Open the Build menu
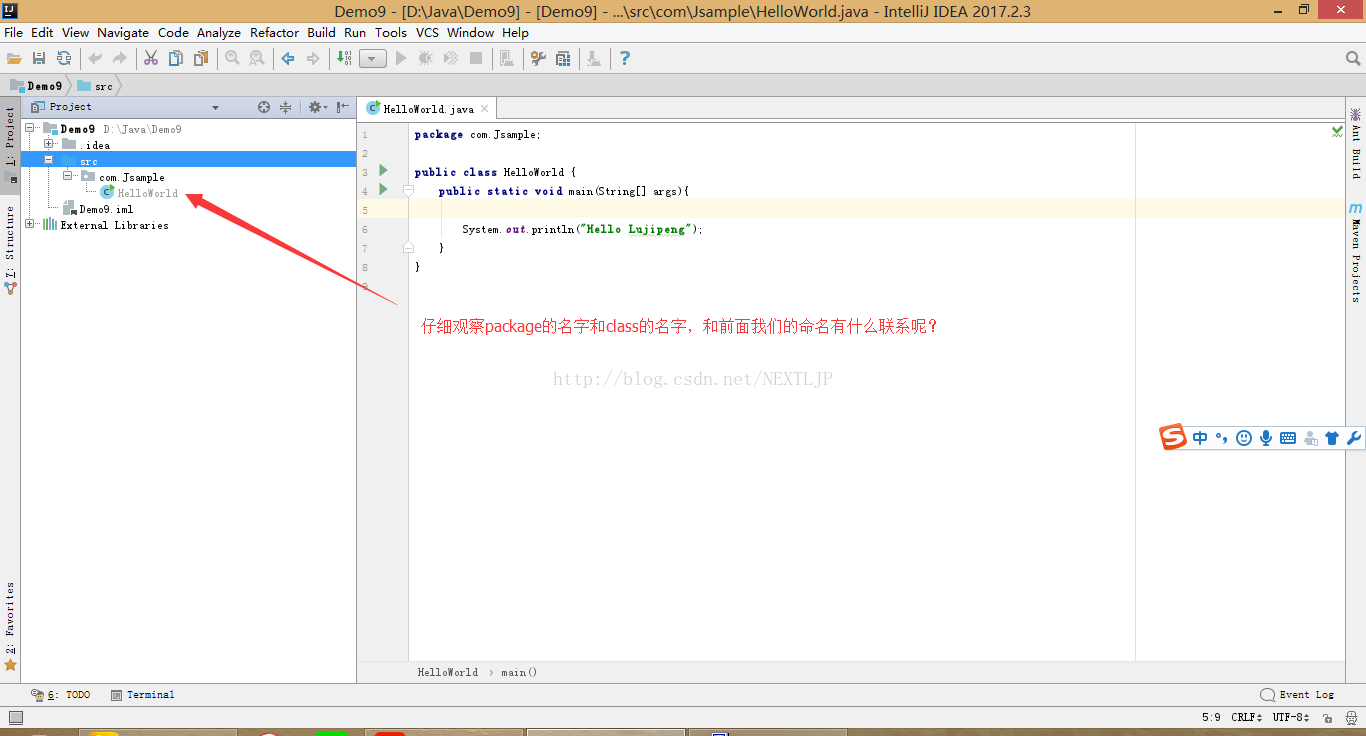Screen dimensions: 1366x736 [x=321, y=32]
